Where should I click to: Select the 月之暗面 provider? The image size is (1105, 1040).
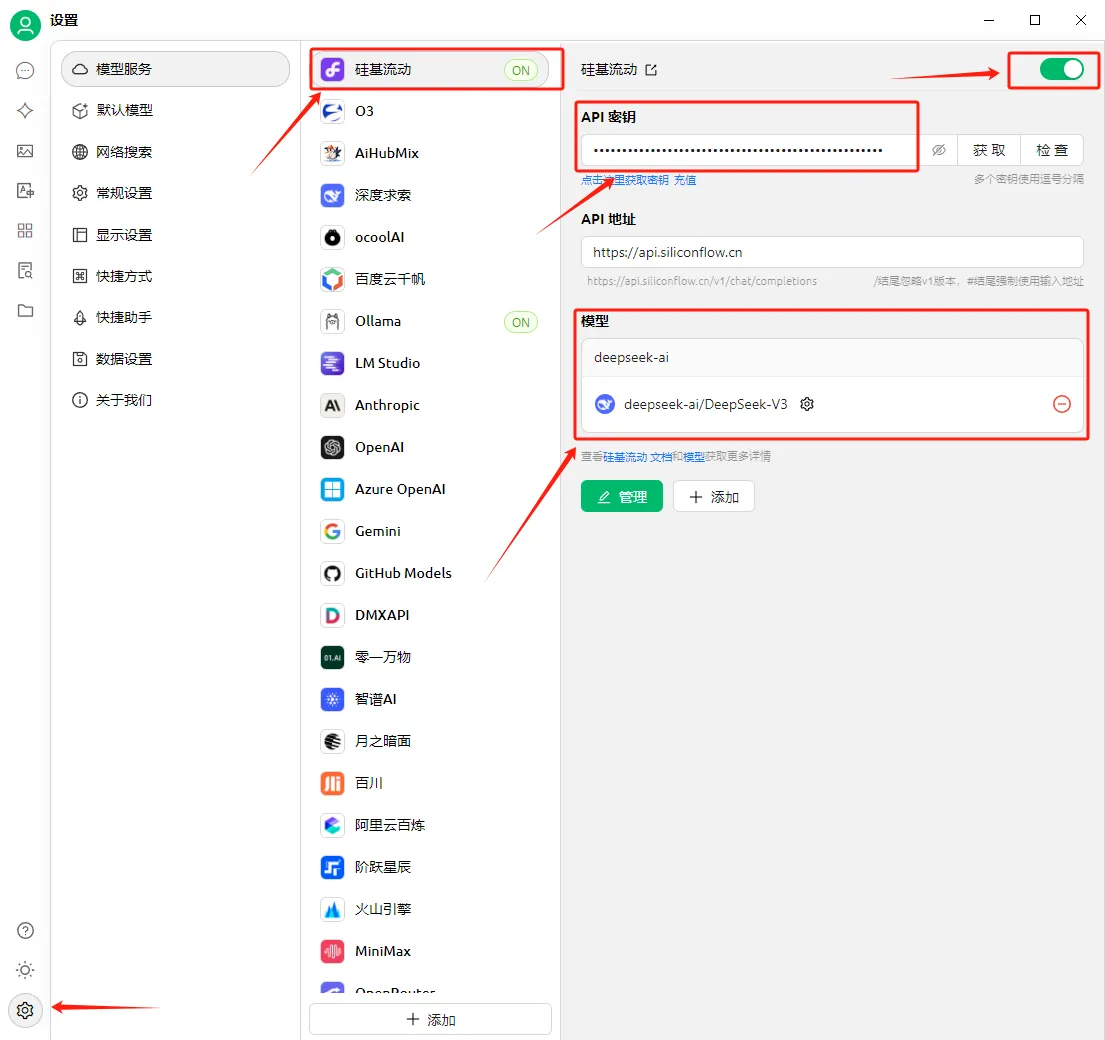[x=431, y=741]
